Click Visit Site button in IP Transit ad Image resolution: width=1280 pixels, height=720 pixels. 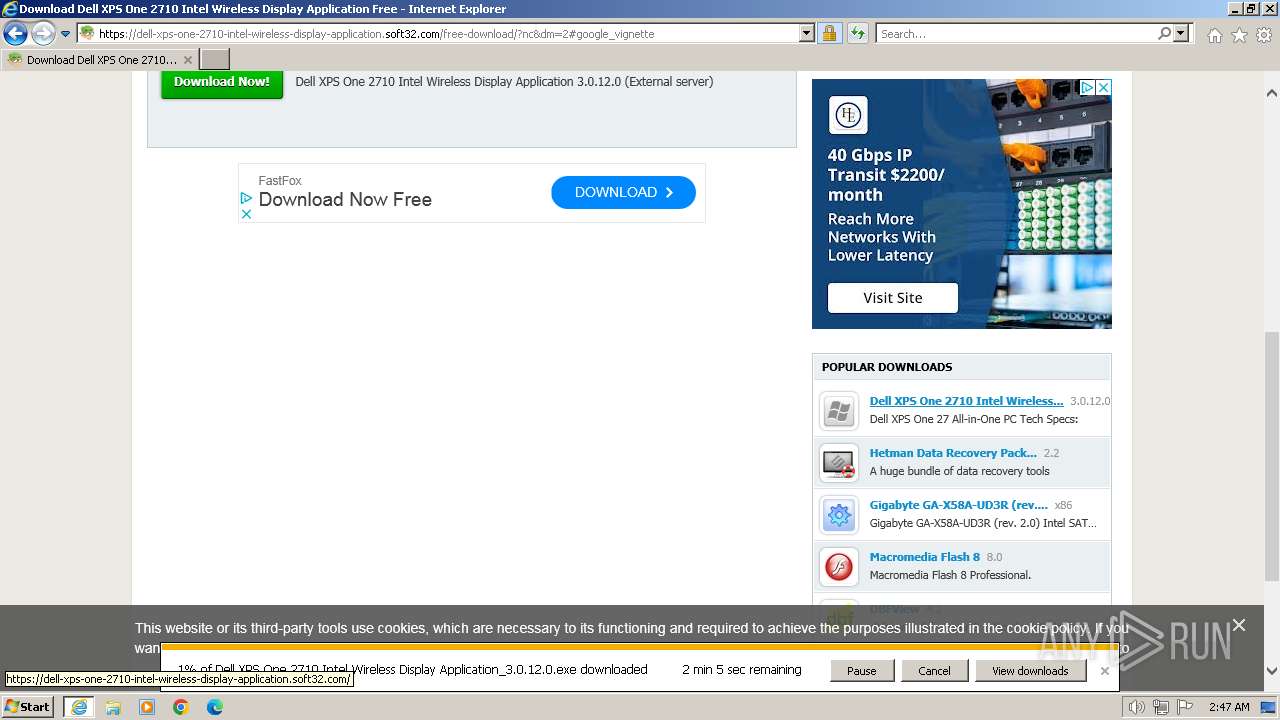coord(893,298)
